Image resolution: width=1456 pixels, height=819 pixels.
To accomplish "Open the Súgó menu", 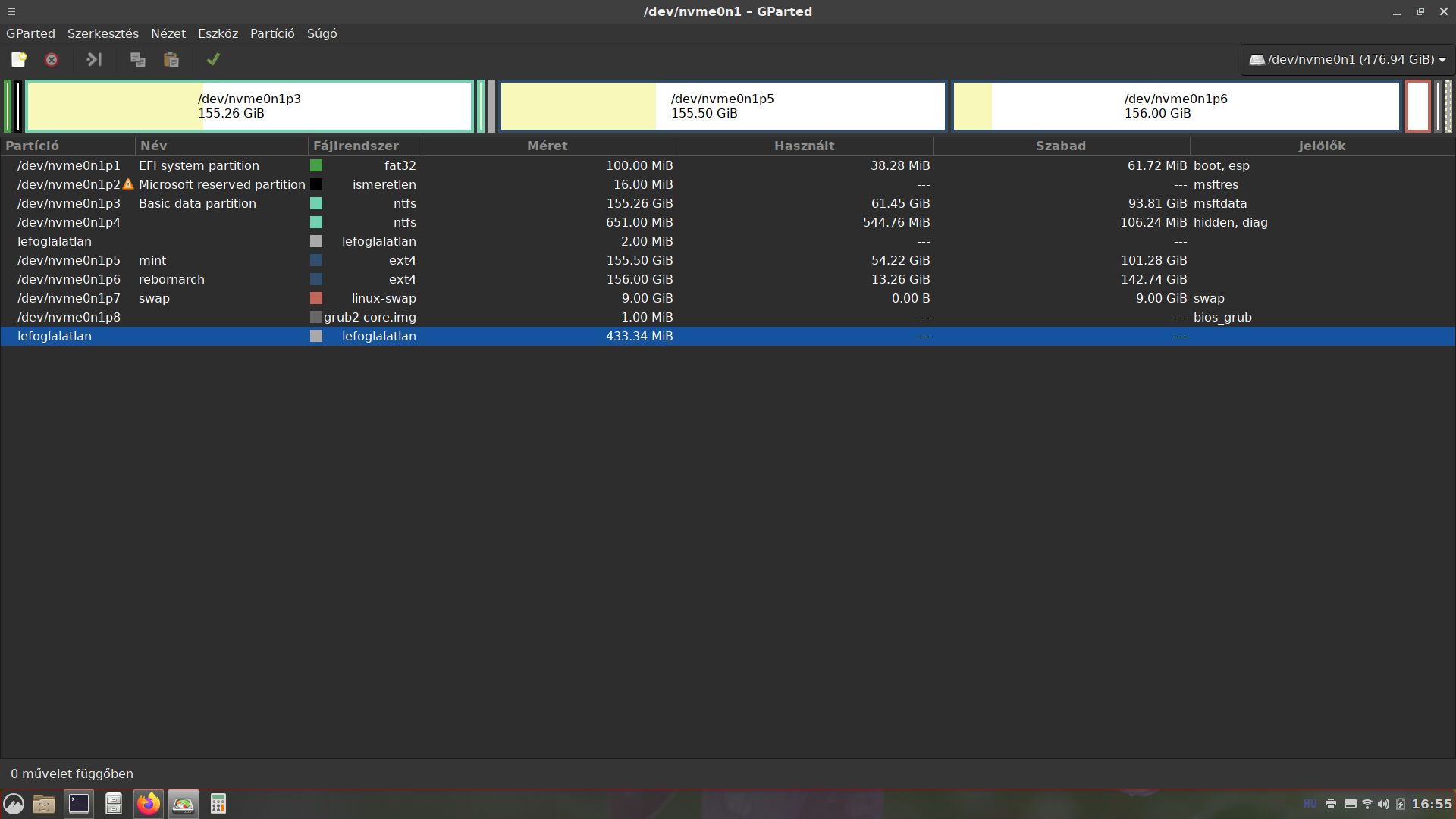I will tap(322, 33).
